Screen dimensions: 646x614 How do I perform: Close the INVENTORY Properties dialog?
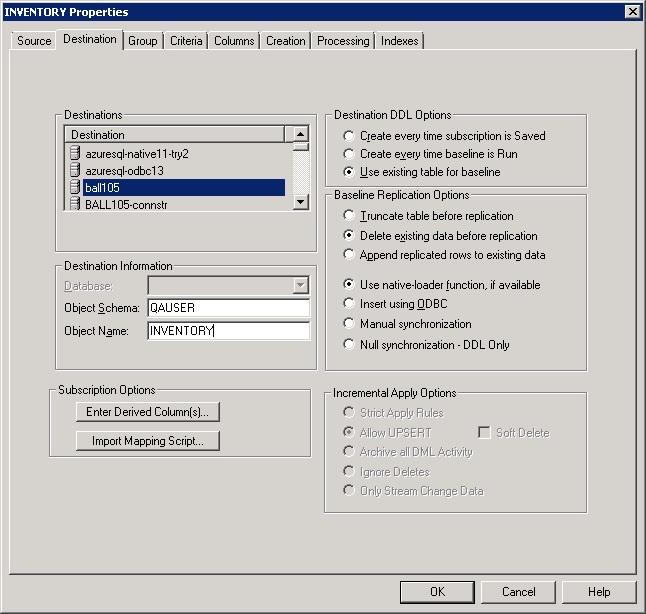click(631, 11)
